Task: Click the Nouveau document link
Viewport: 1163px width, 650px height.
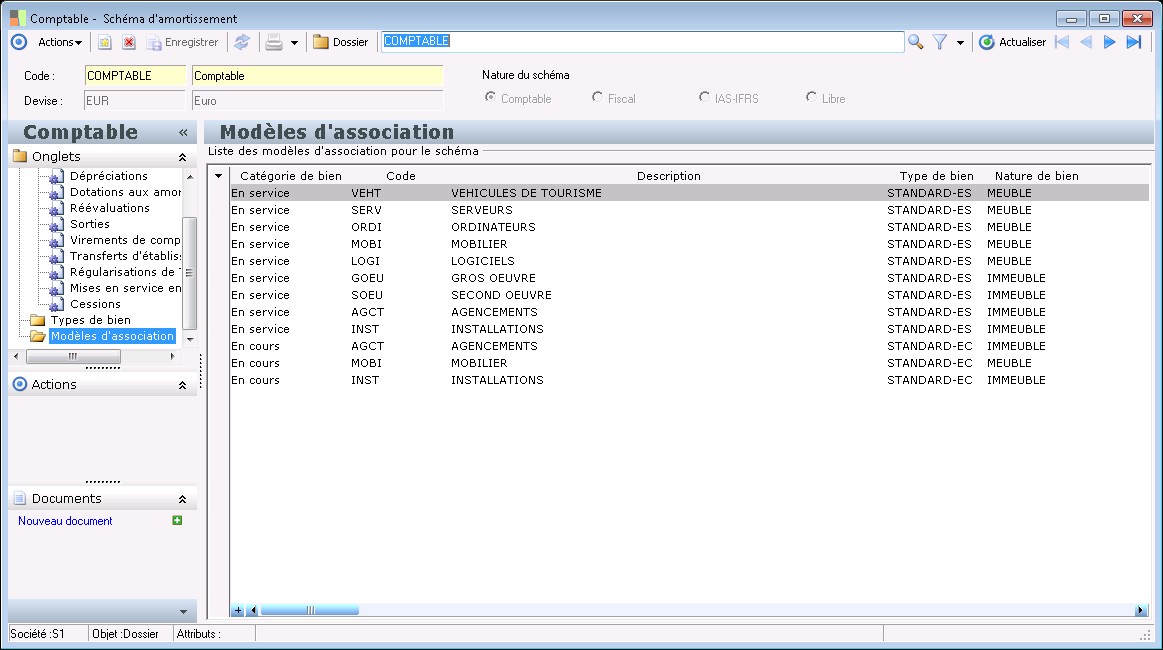Action: pyautogui.click(x=65, y=521)
